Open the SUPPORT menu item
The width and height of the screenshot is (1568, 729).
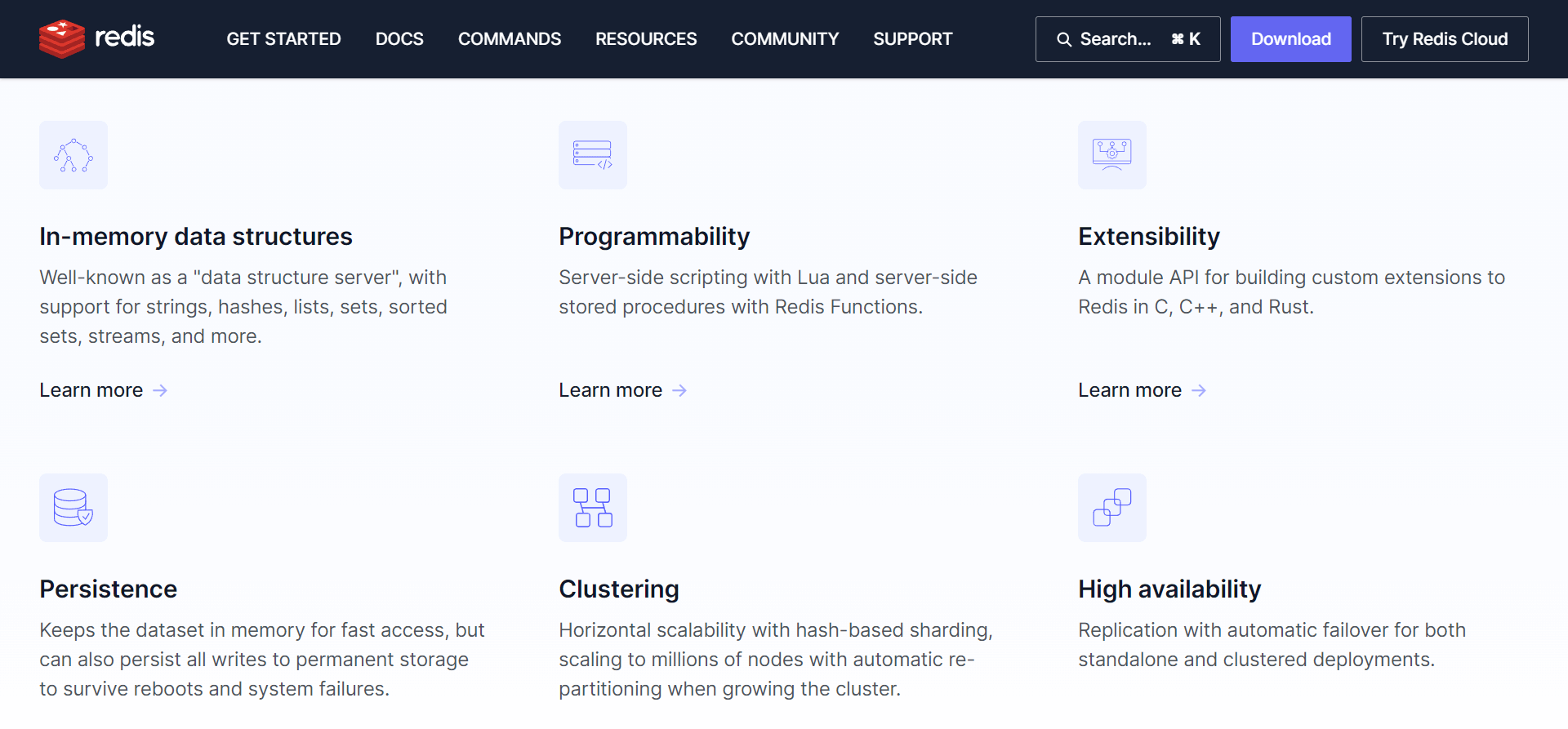pyautogui.click(x=913, y=39)
